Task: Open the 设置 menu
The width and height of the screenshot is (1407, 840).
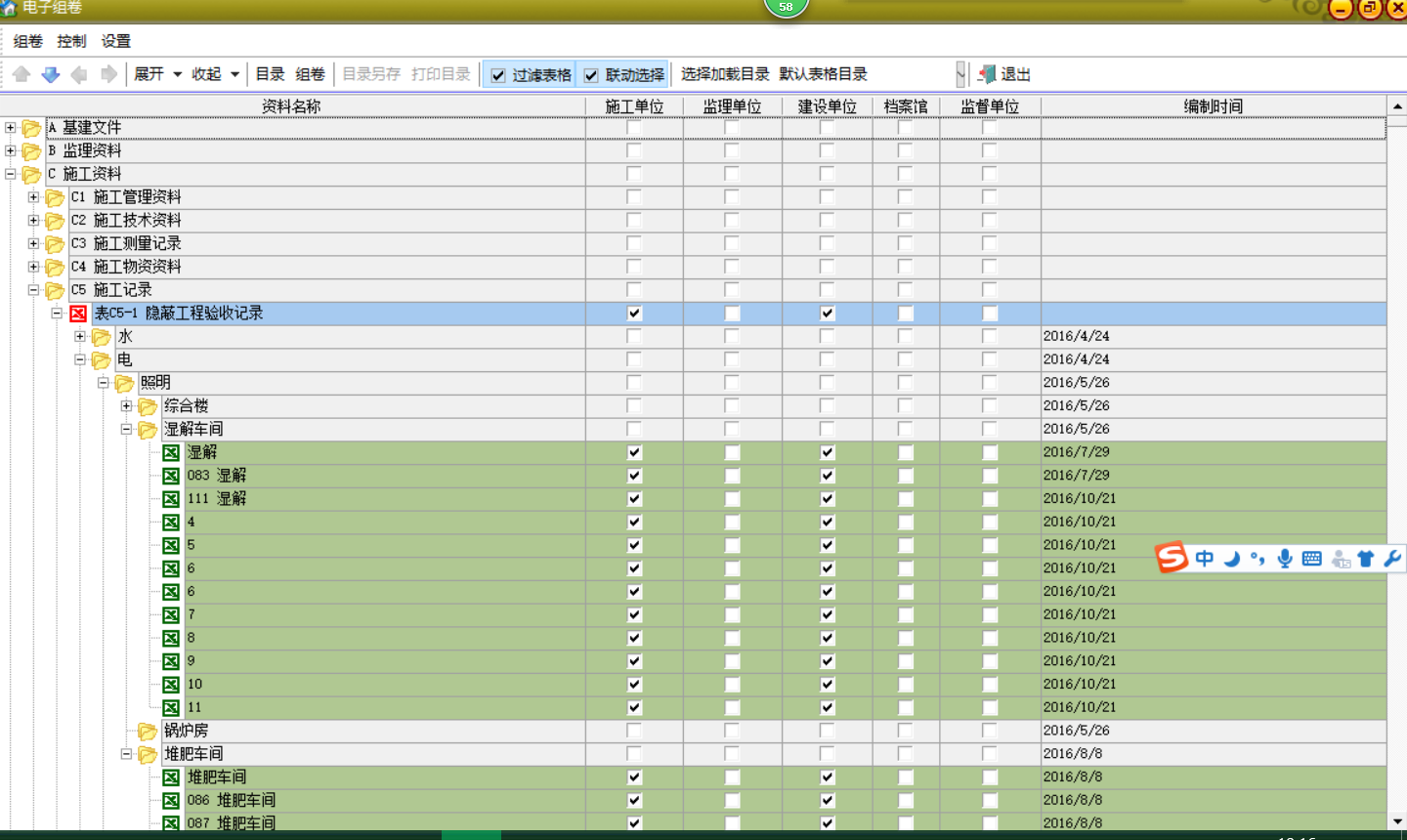Action: point(115,41)
